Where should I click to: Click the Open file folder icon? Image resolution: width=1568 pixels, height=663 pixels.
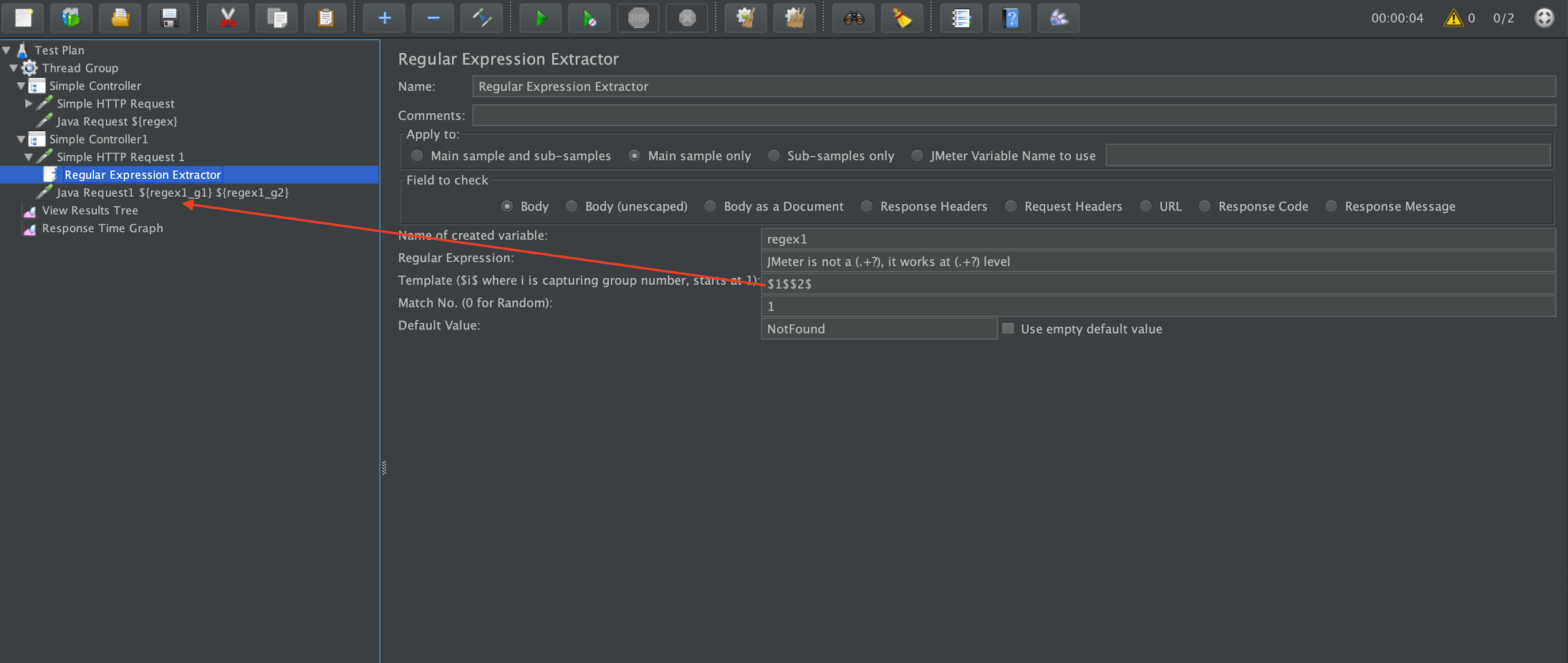[120, 18]
